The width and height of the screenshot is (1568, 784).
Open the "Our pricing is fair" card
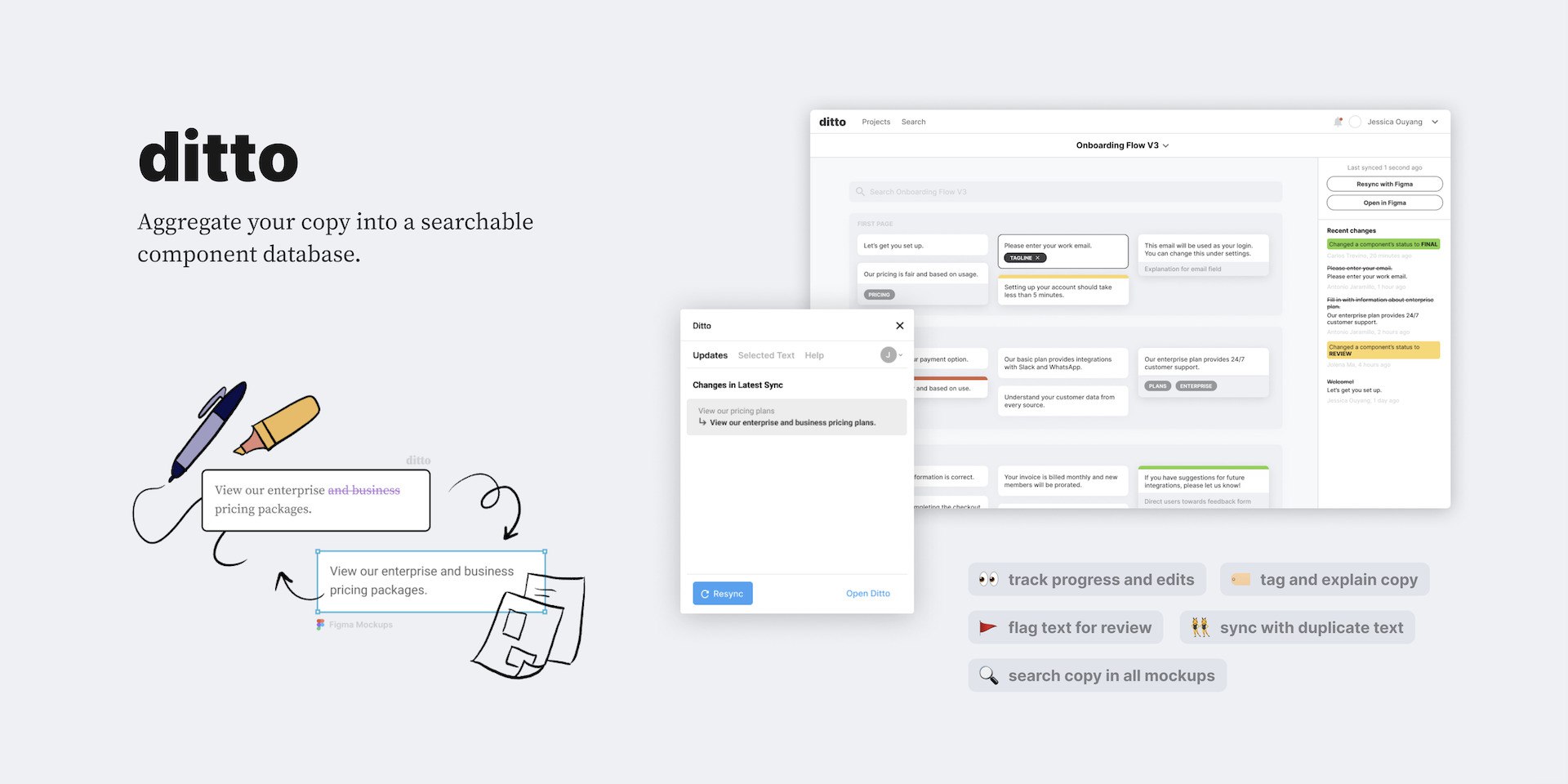coord(922,283)
